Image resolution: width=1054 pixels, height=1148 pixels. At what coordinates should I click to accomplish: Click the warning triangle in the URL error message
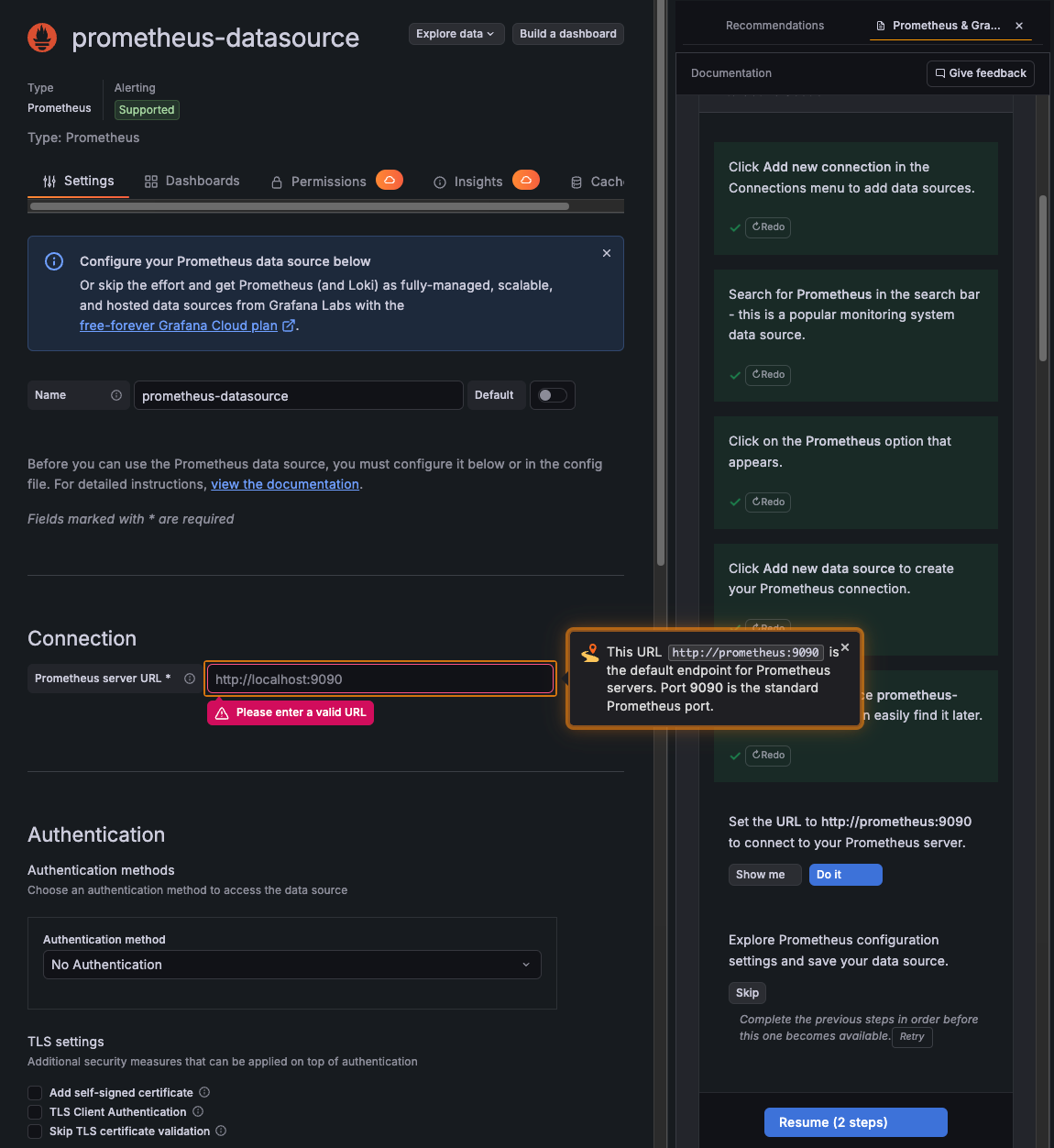pos(221,712)
